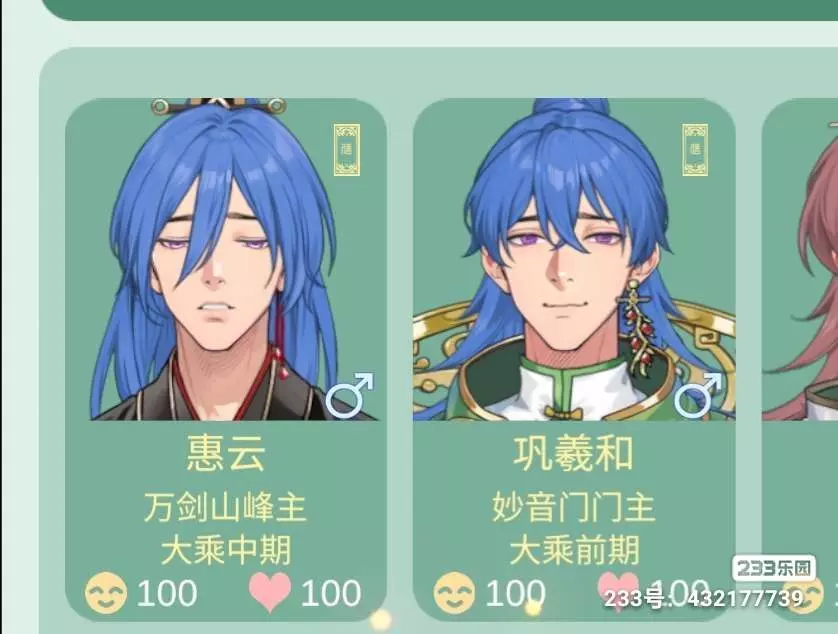Click the pink heart icon under 惠云

click(x=270, y=592)
